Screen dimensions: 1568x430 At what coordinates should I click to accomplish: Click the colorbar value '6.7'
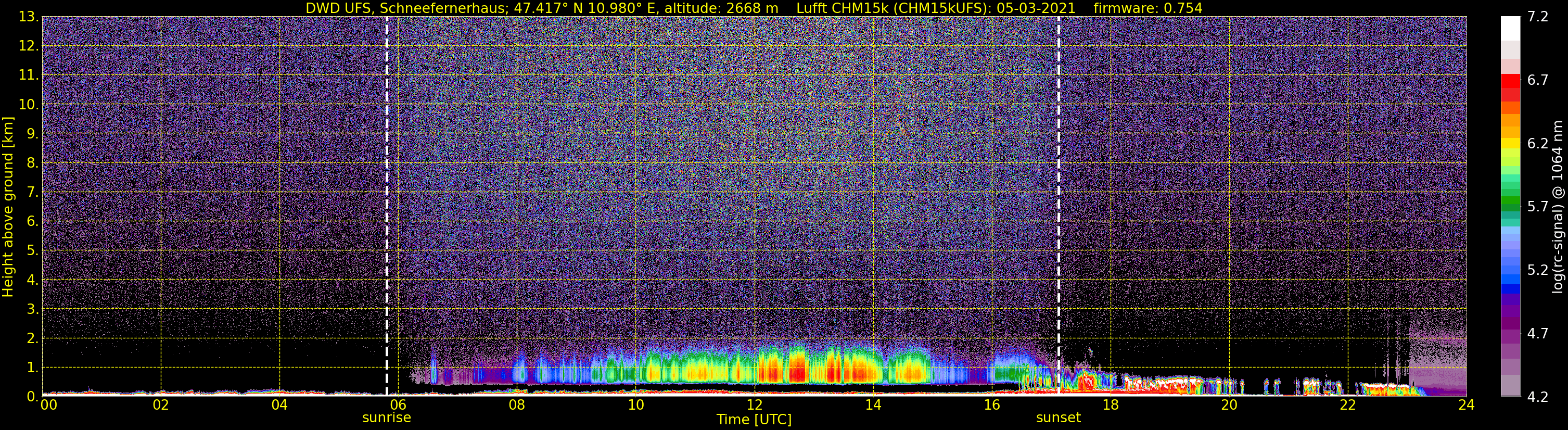pyautogui.click(x=1538, y=80)
